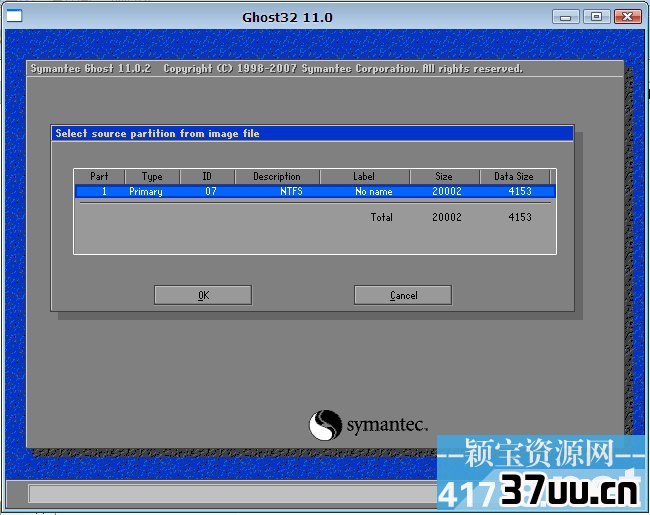
Task: Confirm selection with the OK button
Action: point(203,295)
